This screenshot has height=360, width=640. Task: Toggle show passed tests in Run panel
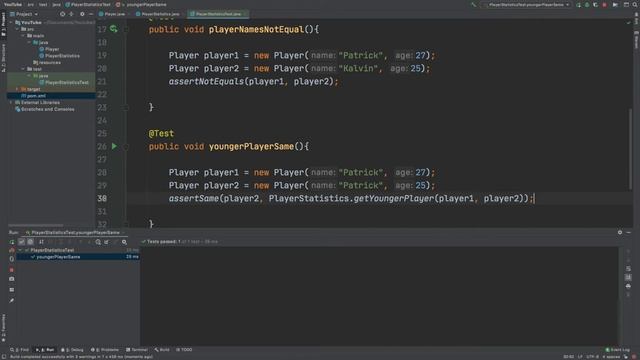pyautogui.click(x=22, y=242)
